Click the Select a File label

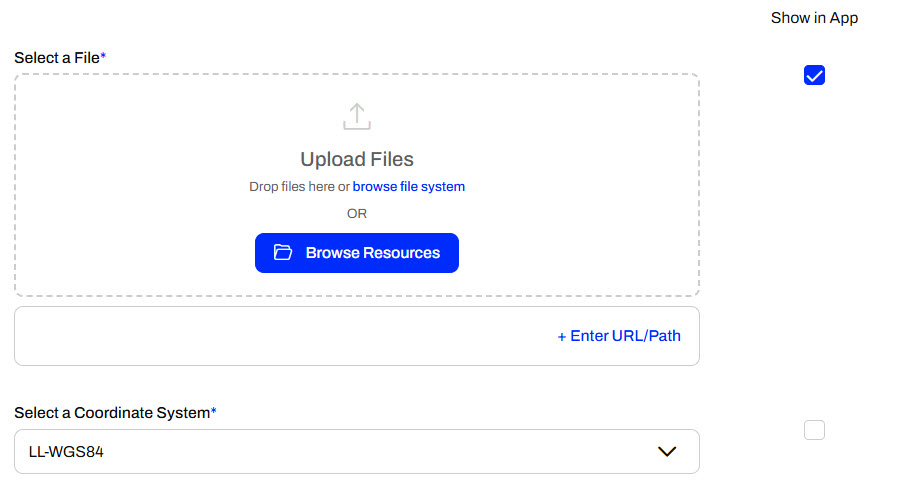click(x=56, y=58)
